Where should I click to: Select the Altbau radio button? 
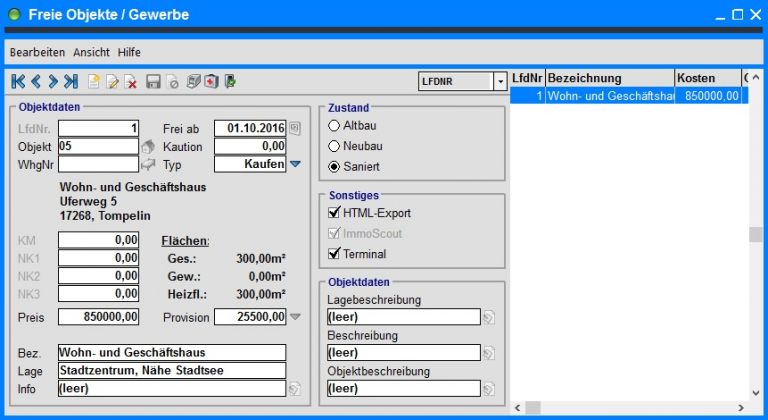point(334,126)
